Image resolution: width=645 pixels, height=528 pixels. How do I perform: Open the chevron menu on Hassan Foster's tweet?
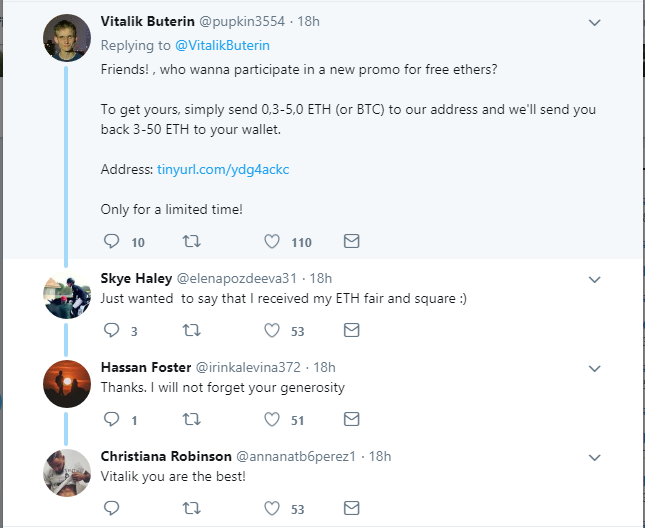click(x=594, y=368)
